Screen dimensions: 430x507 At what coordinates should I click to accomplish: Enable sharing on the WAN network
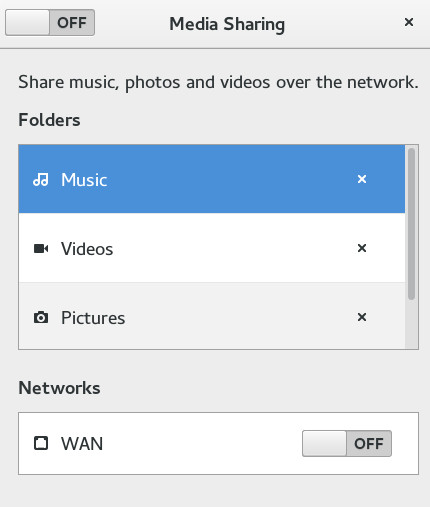coord(347,443)
